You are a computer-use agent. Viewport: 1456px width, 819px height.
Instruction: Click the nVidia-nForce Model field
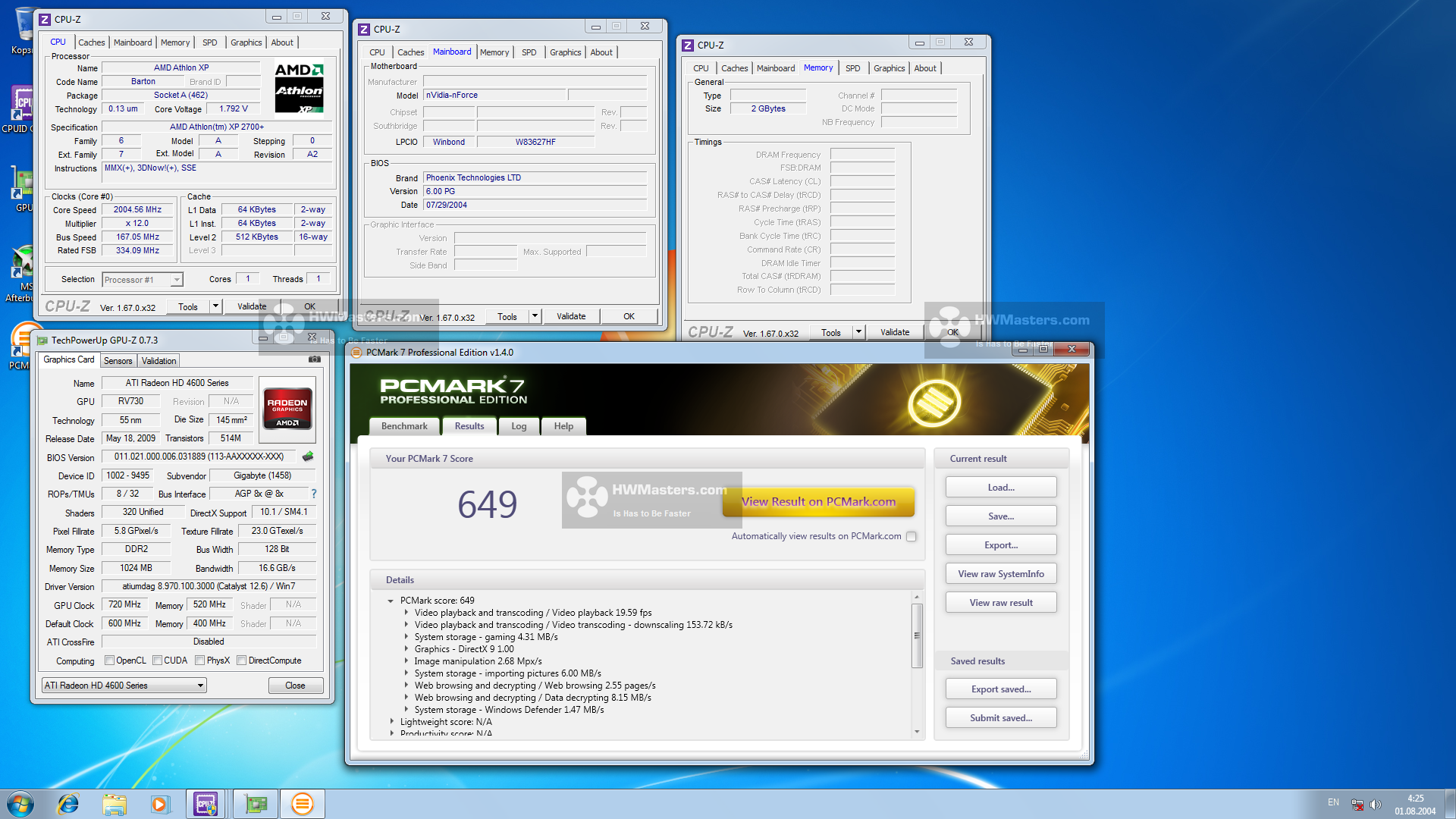tap(494, 96)
